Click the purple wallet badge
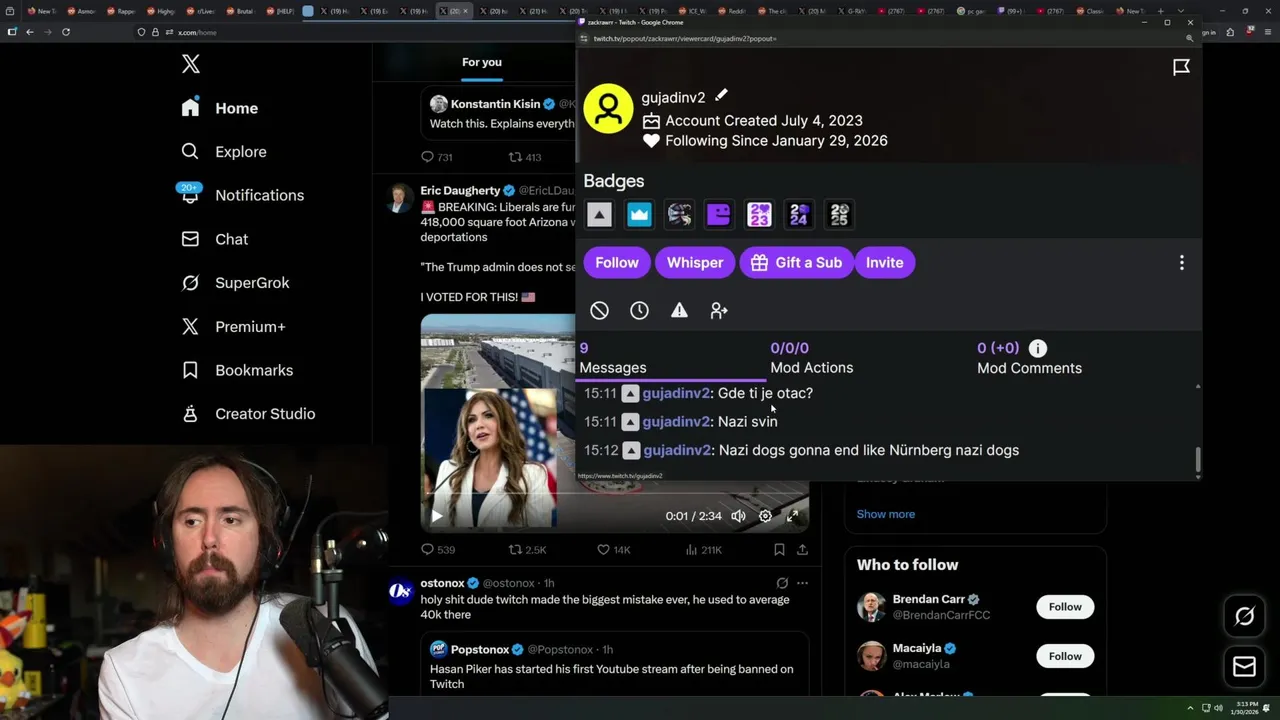Screen dimensions: 1280x720 point(719,214)
